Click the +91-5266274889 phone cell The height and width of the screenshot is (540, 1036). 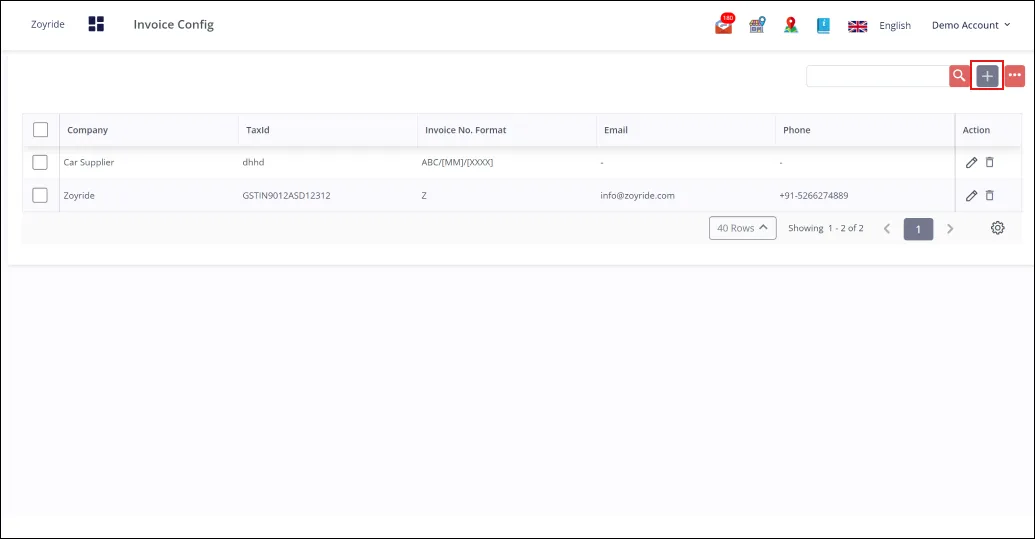(x=813, y=196)
